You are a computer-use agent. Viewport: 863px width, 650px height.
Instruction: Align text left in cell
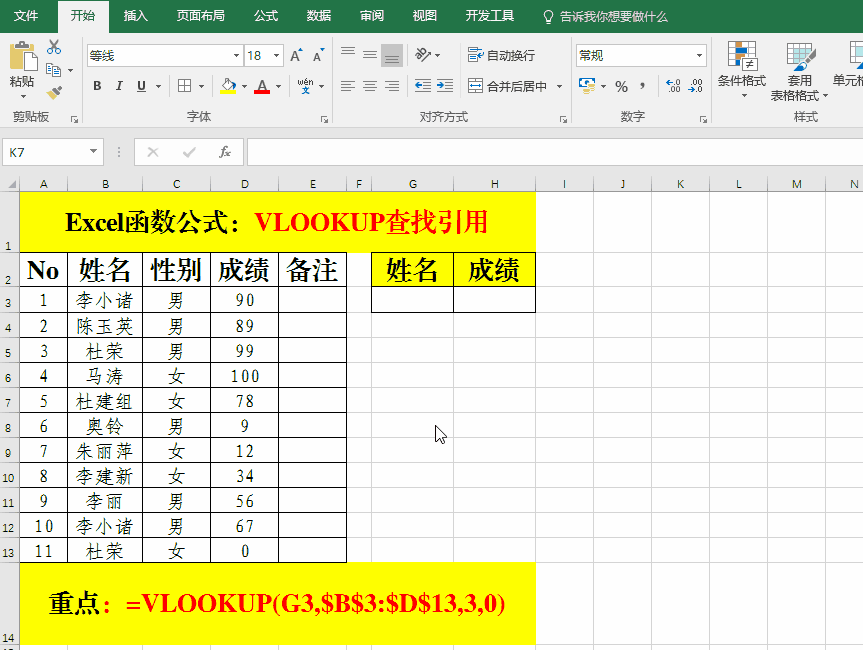point(348,86)
